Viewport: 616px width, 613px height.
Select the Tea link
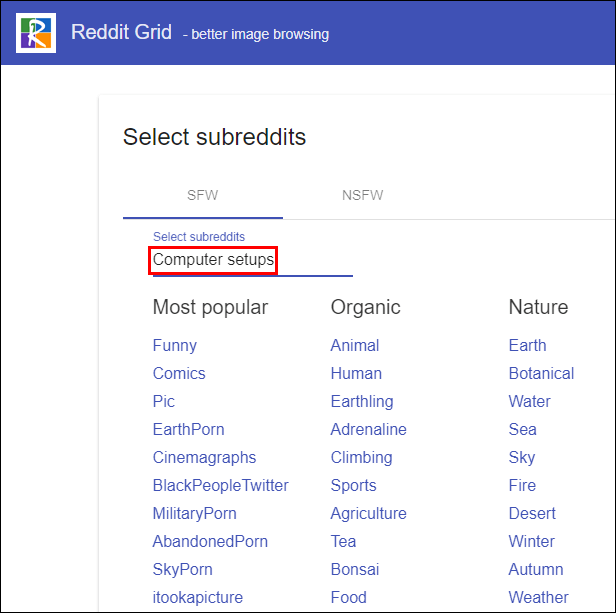tap(343, 541)
